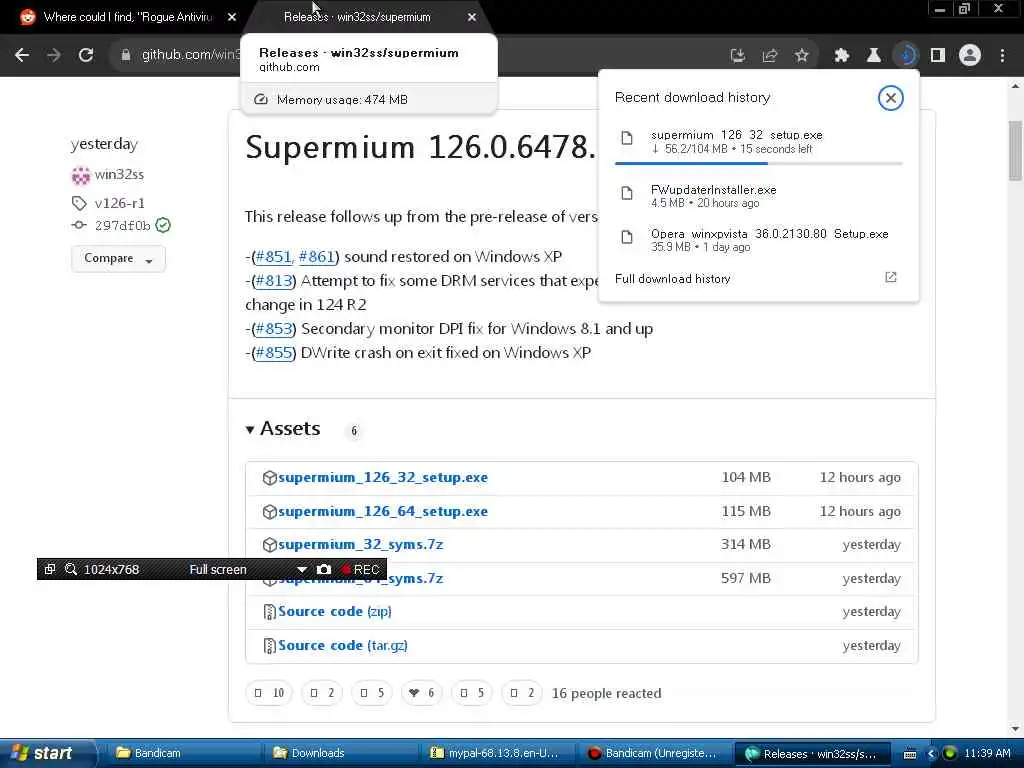Image resolution: width=1024 pixels, height=768 pixels.
Task: Open issue #851 link
Action: [x=274, y=257]
